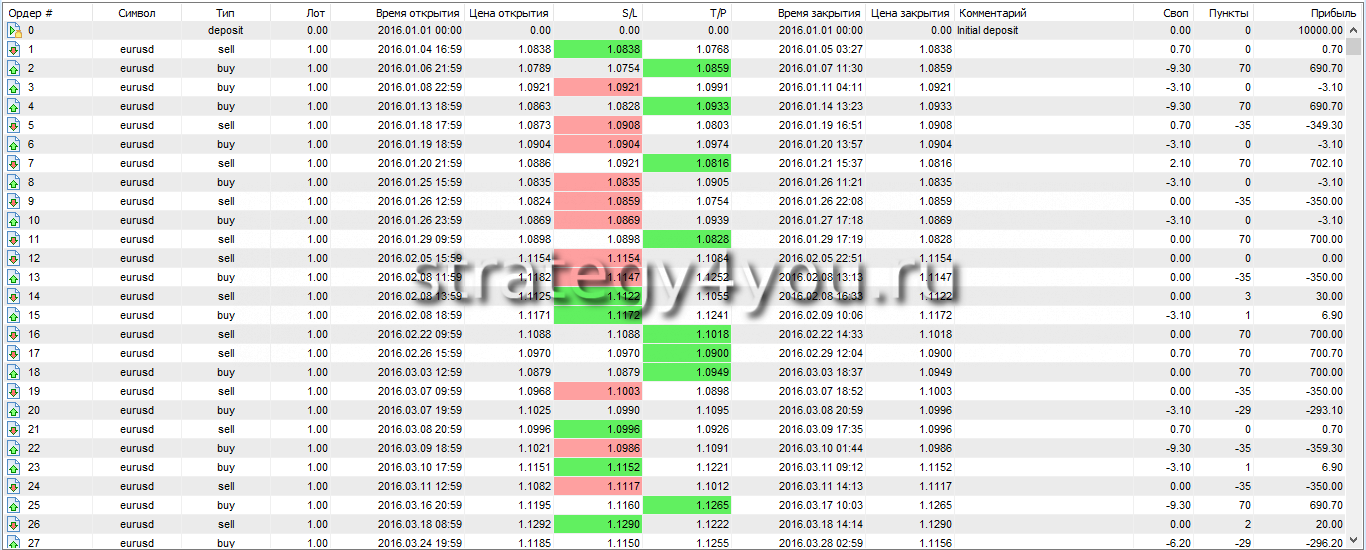This screenshot has width=1366, height=550.
Task: Click the red S/L cell 1.0908 in order 5
Action: point(597,126)
